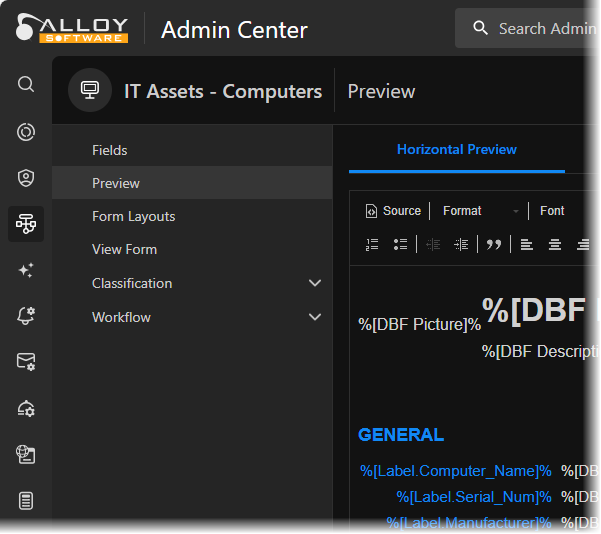
Task: Align text to the left
Action: coord(527,244)
